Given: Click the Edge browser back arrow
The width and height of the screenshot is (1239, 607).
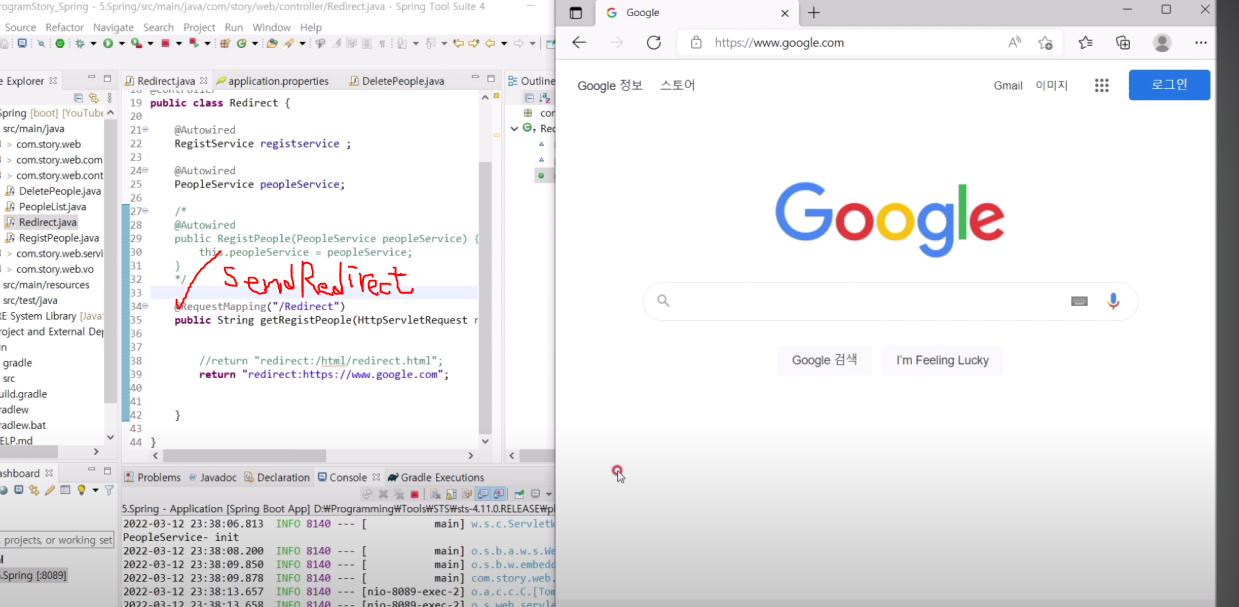Looking at the screenshot, I should (579, 43).
